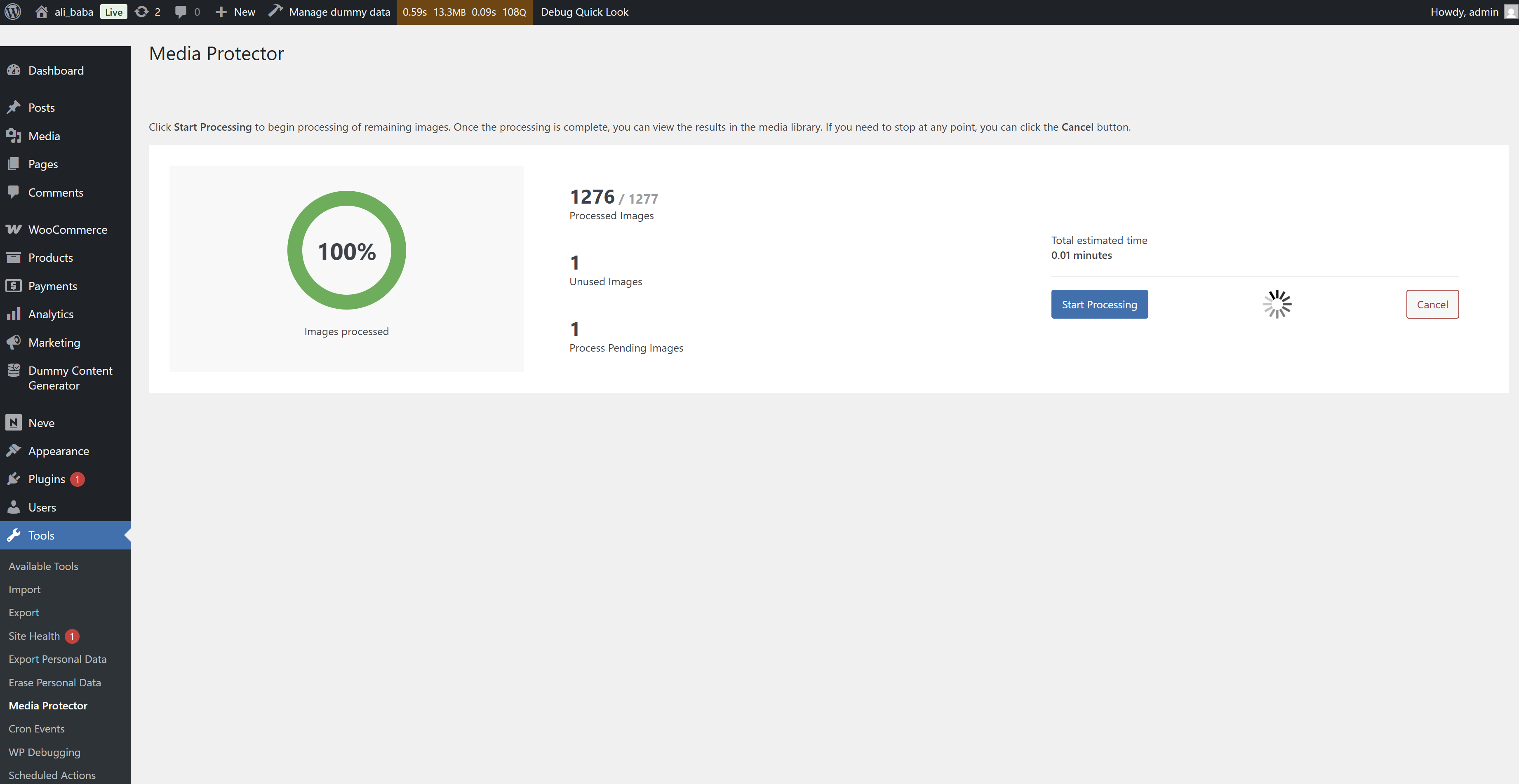Click the Plugins plug icon

tap(14, 479)
